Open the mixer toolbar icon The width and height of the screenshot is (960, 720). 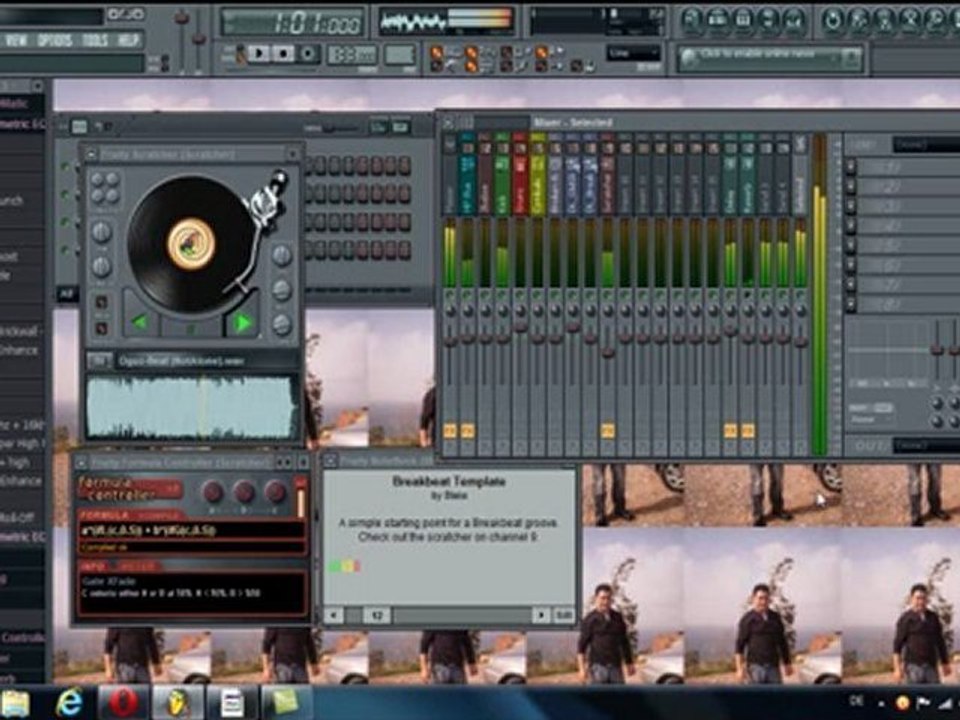(x=794, y=20)
